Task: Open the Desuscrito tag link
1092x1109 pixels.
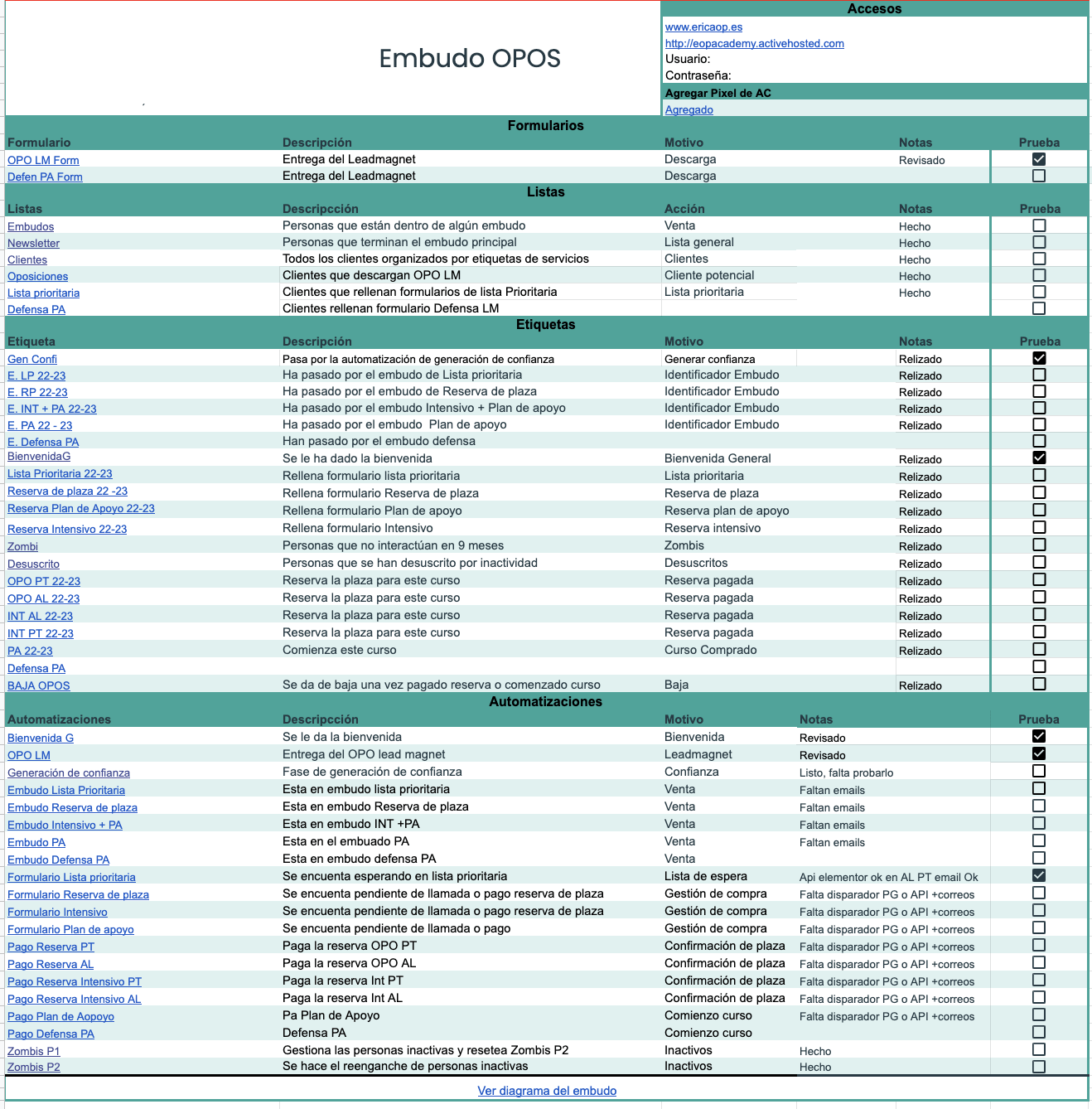Action: [33, 564]
